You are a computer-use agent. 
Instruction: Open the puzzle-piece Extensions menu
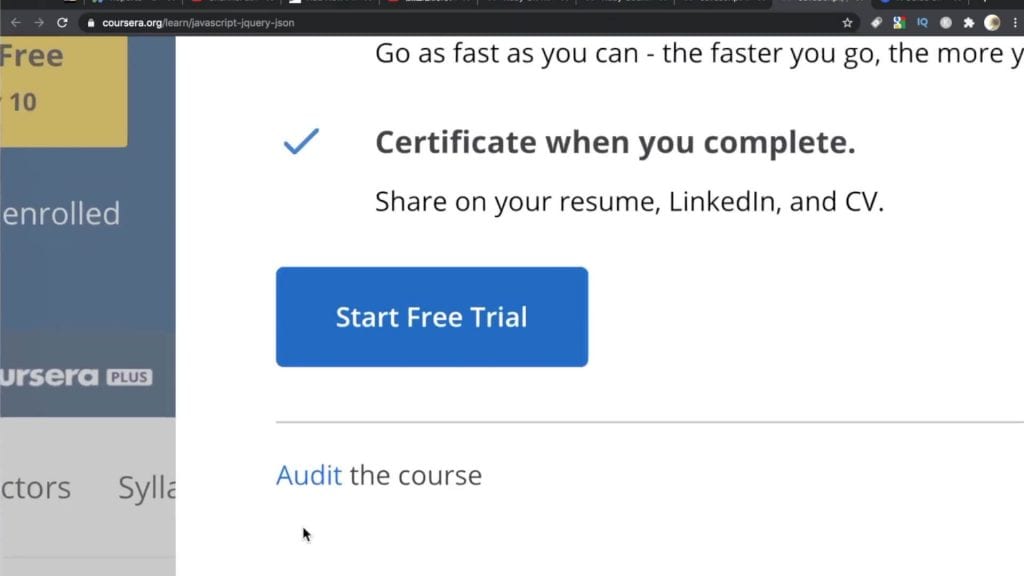pos(968,23)
